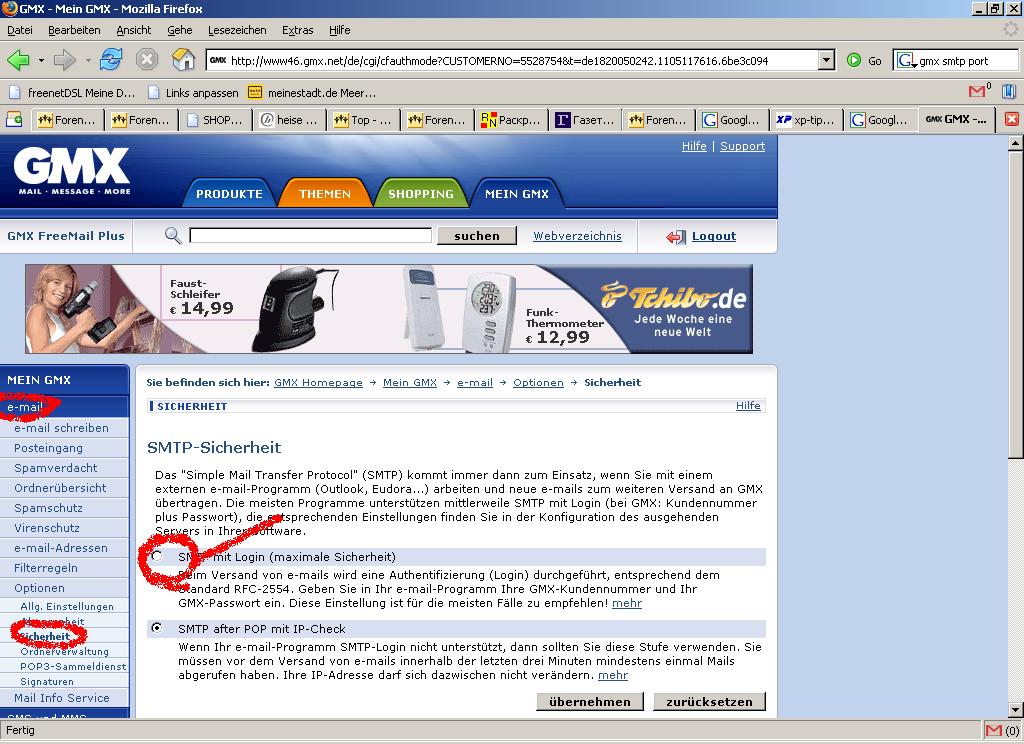Open a new tab with the tab bar icon
The width and height of the screenshot is (1024, 744).
[14, 120]
